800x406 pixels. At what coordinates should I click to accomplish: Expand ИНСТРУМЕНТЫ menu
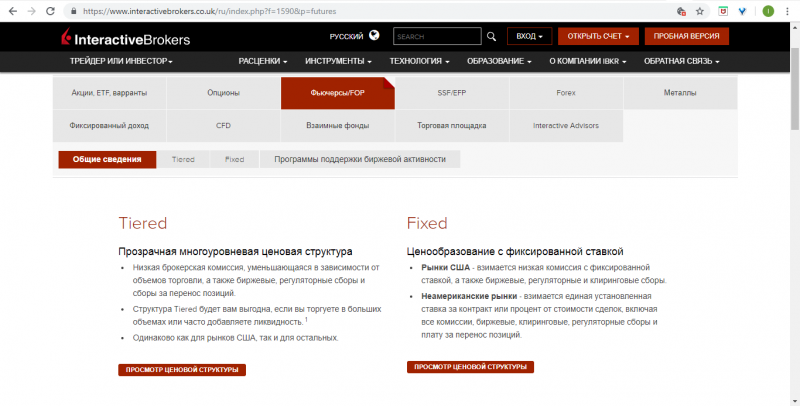pyautogui.click(x=338, y=61)
